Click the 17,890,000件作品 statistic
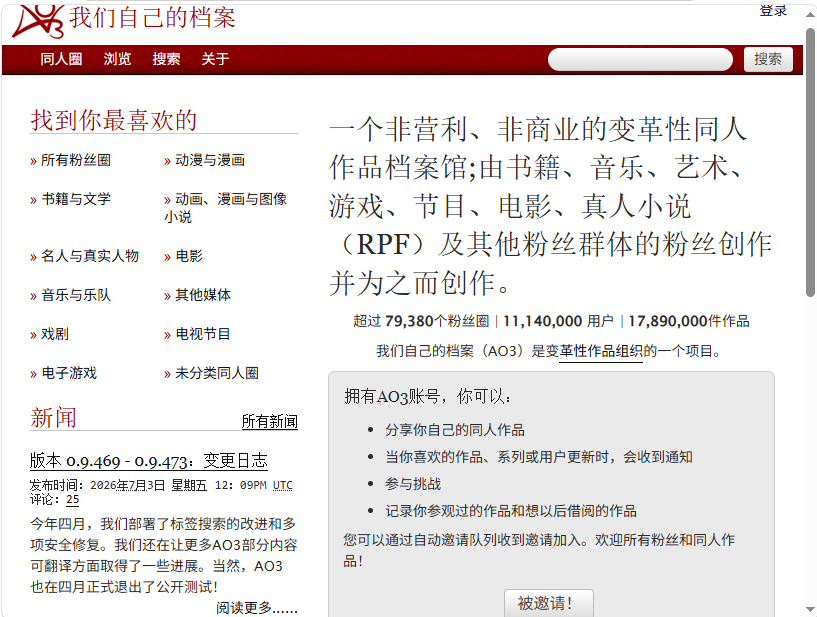This screenshot has width=817, height=617. (x=689, y=321)
